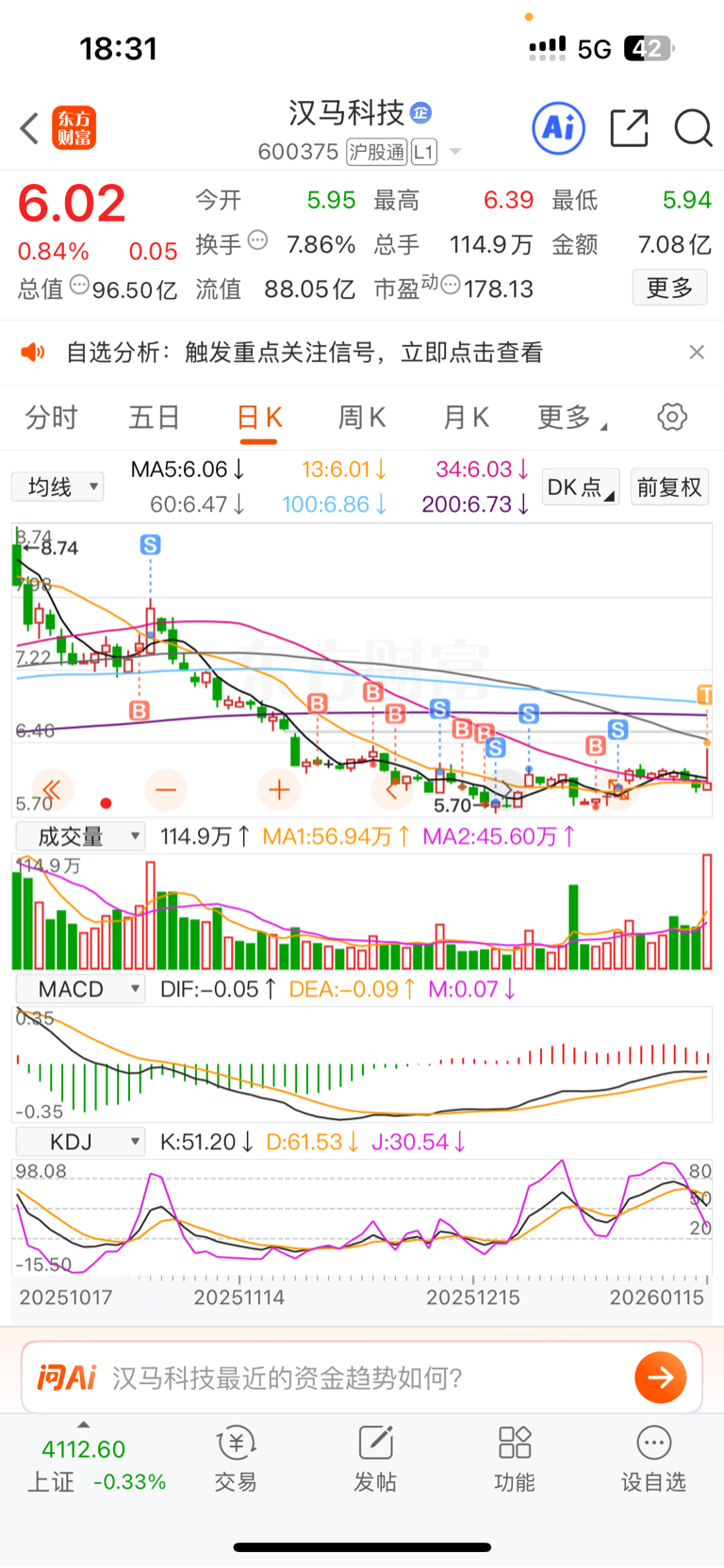The image size is (724, 1568).
Task: Tap the 问Ai question input field
Action: [362, 1378]
